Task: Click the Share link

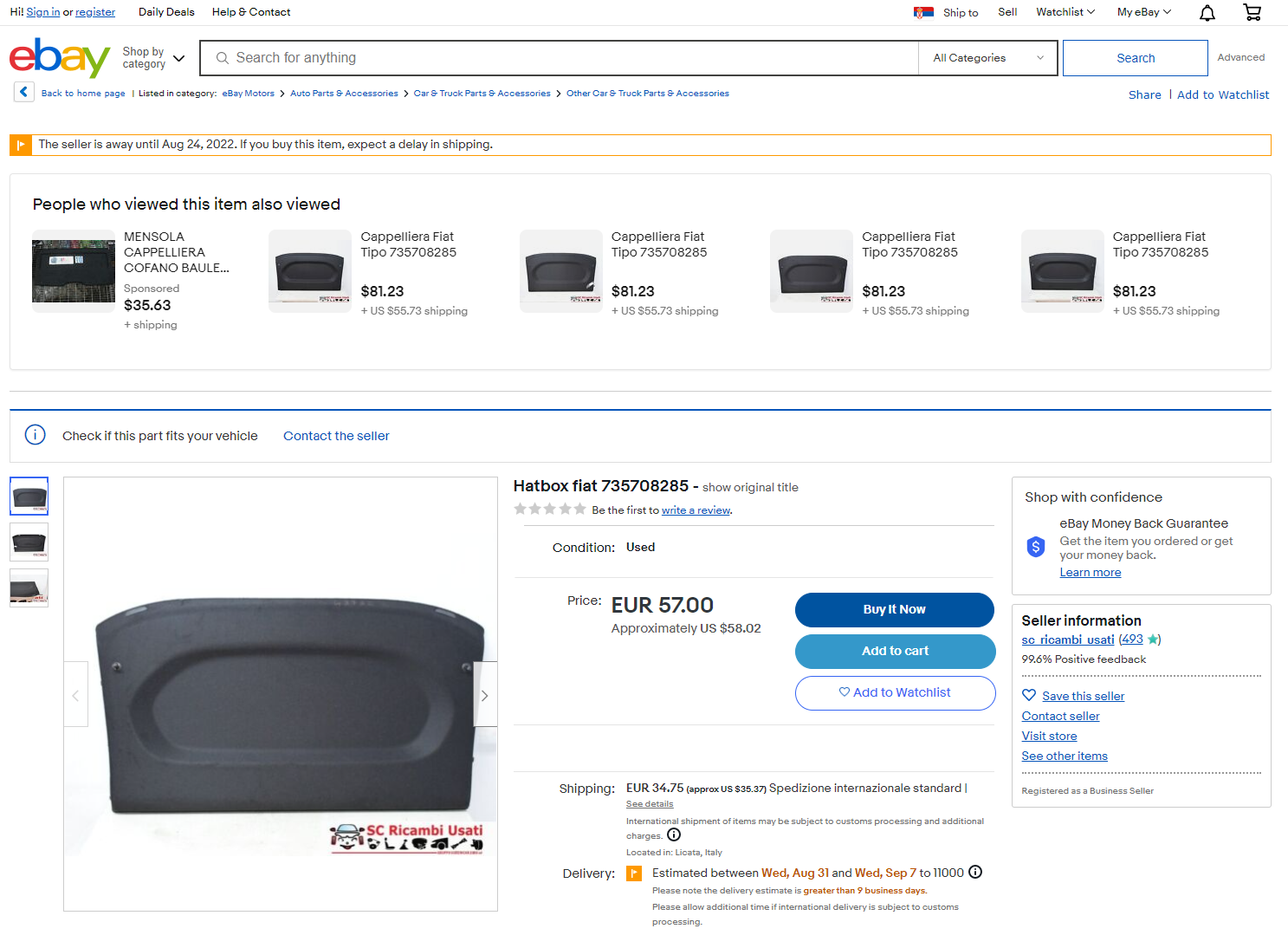Action: coord(1144,94)
